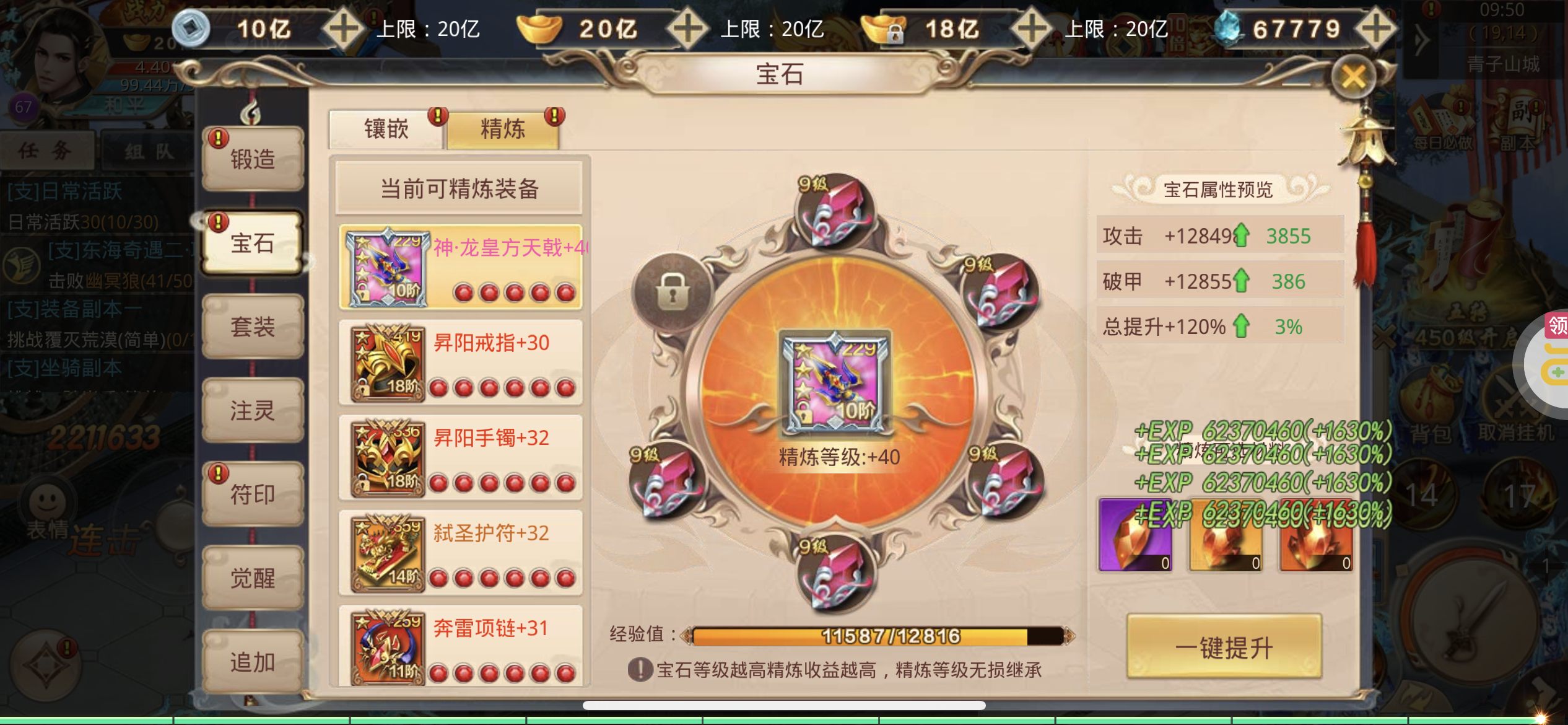The width and height of the screenshot is (1568, 725).
Task: Click the 一键提升 button
Action: click(1224, 647)
